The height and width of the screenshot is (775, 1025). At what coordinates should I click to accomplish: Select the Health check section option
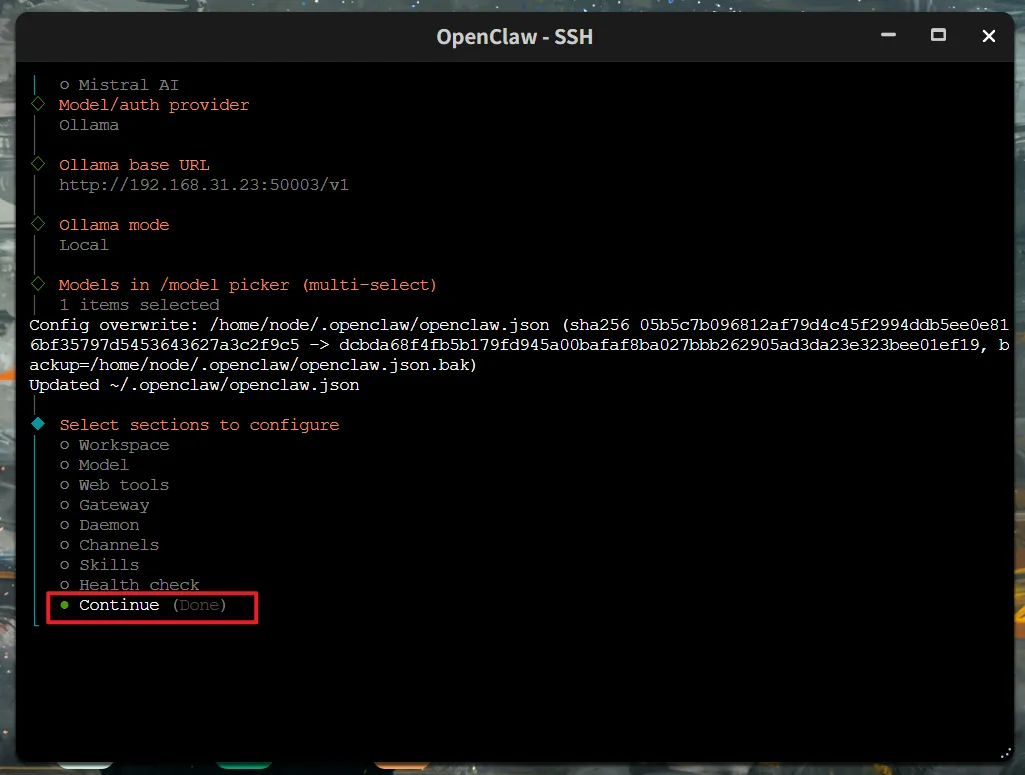tap(129, 585)
